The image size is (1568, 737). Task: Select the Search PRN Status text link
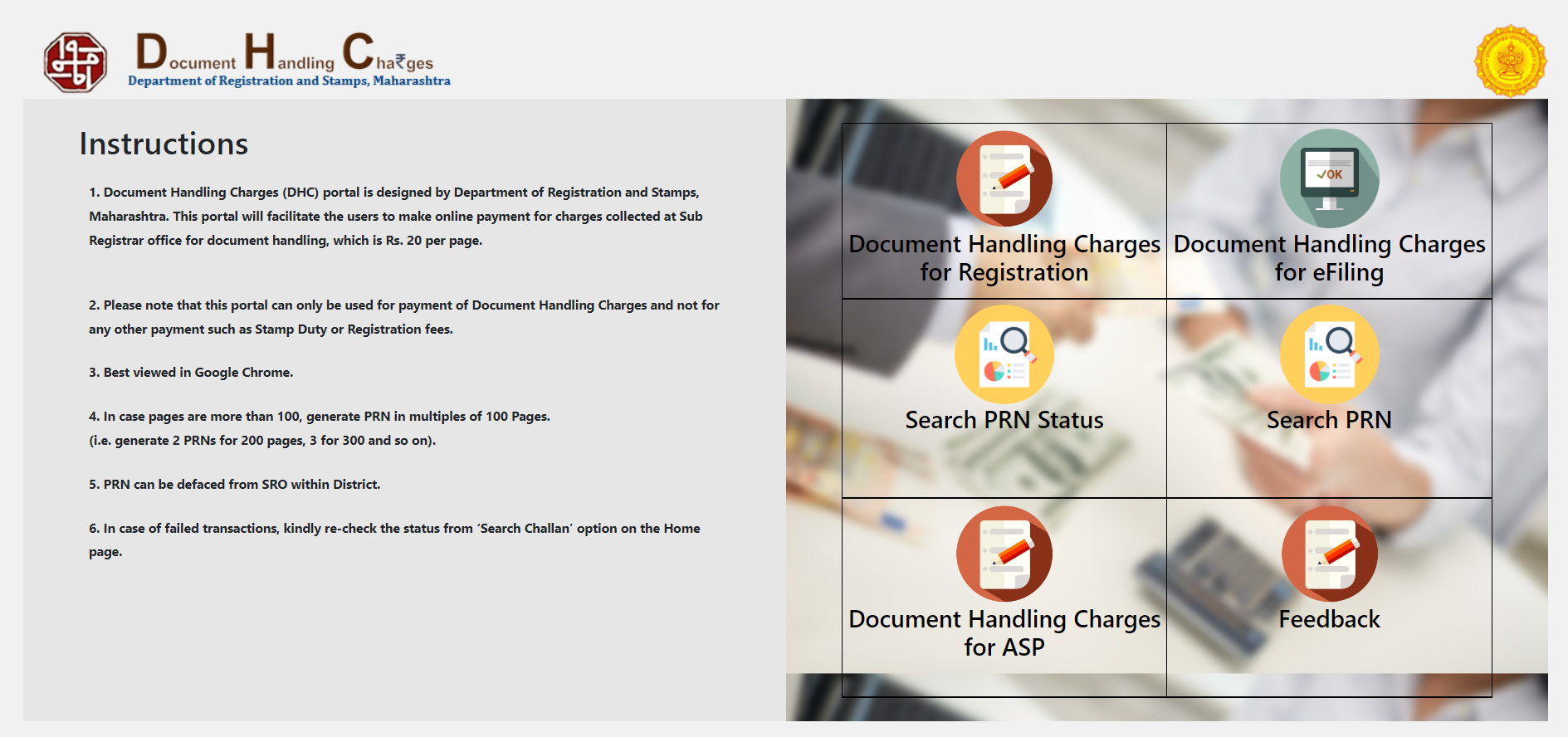click(1004, 420)
